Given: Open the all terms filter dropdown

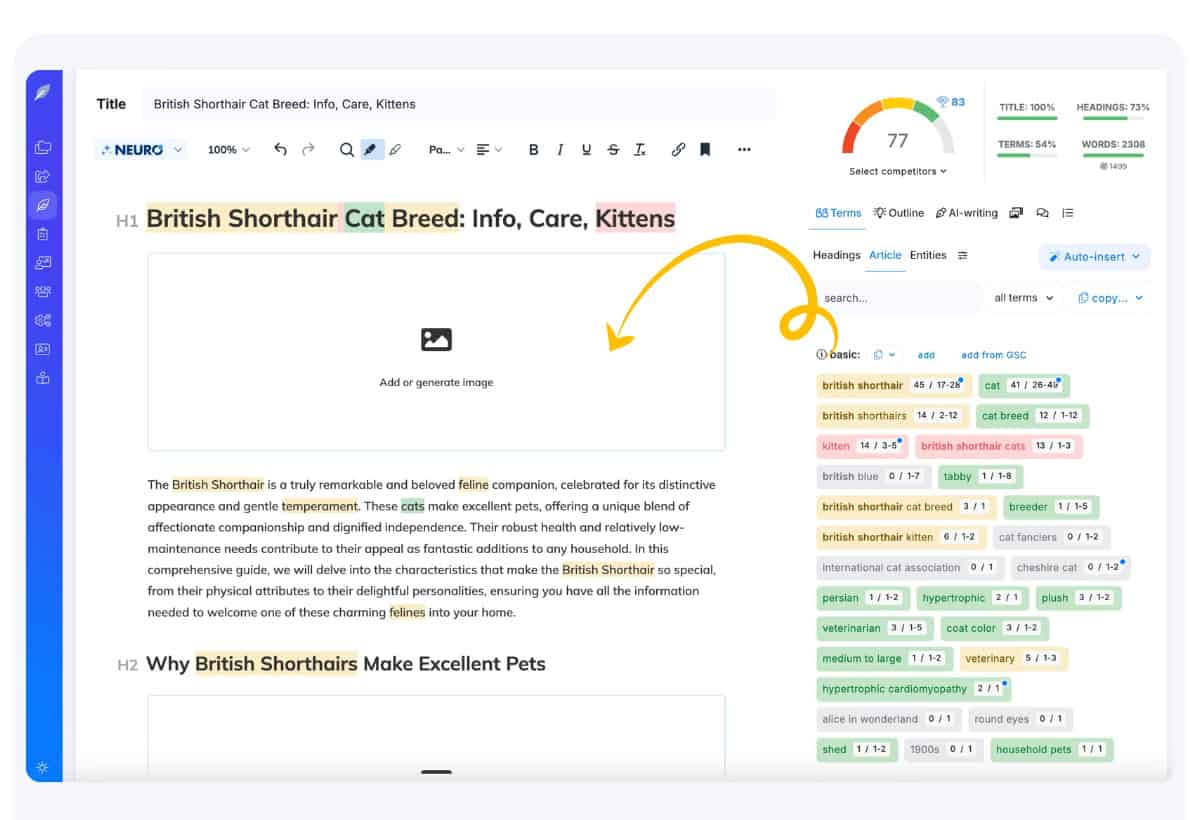Looking at the screenshot, I should pos(1024,298).
